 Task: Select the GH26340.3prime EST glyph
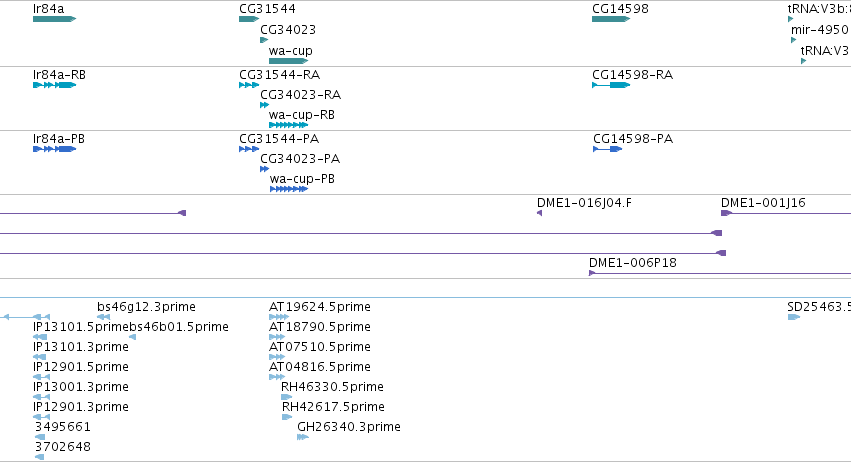coord(303,437)
